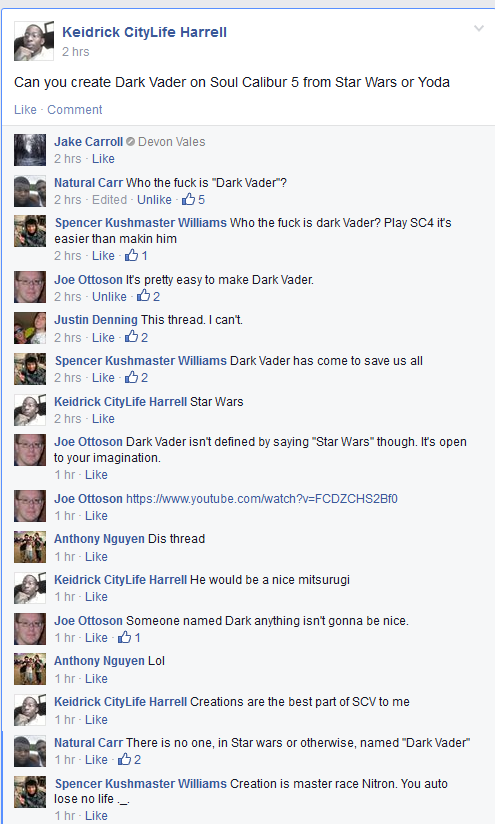Click the tagged-location icon beside Jake Carroll
The height and width of the screenshot is (824, 495).
[130, 141]
